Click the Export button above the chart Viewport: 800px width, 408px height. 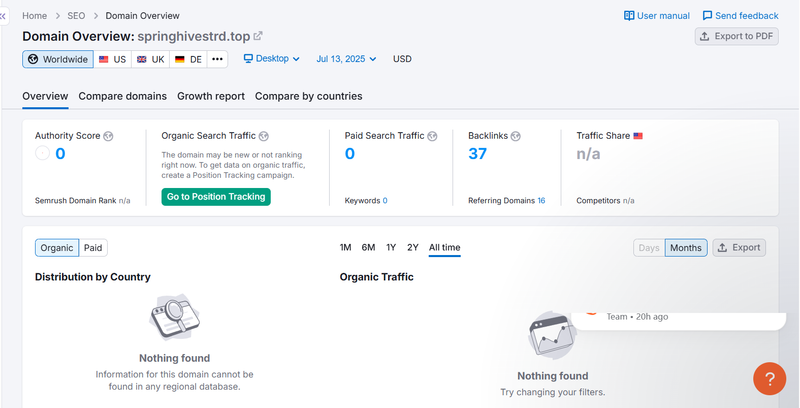pyautogui.click(x=739, y=248)
